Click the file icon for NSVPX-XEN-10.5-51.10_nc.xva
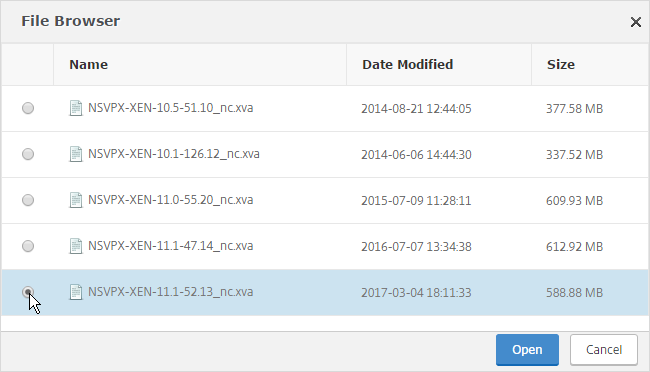This screenshot has height=372, width=650. click(x=75, y=108)
